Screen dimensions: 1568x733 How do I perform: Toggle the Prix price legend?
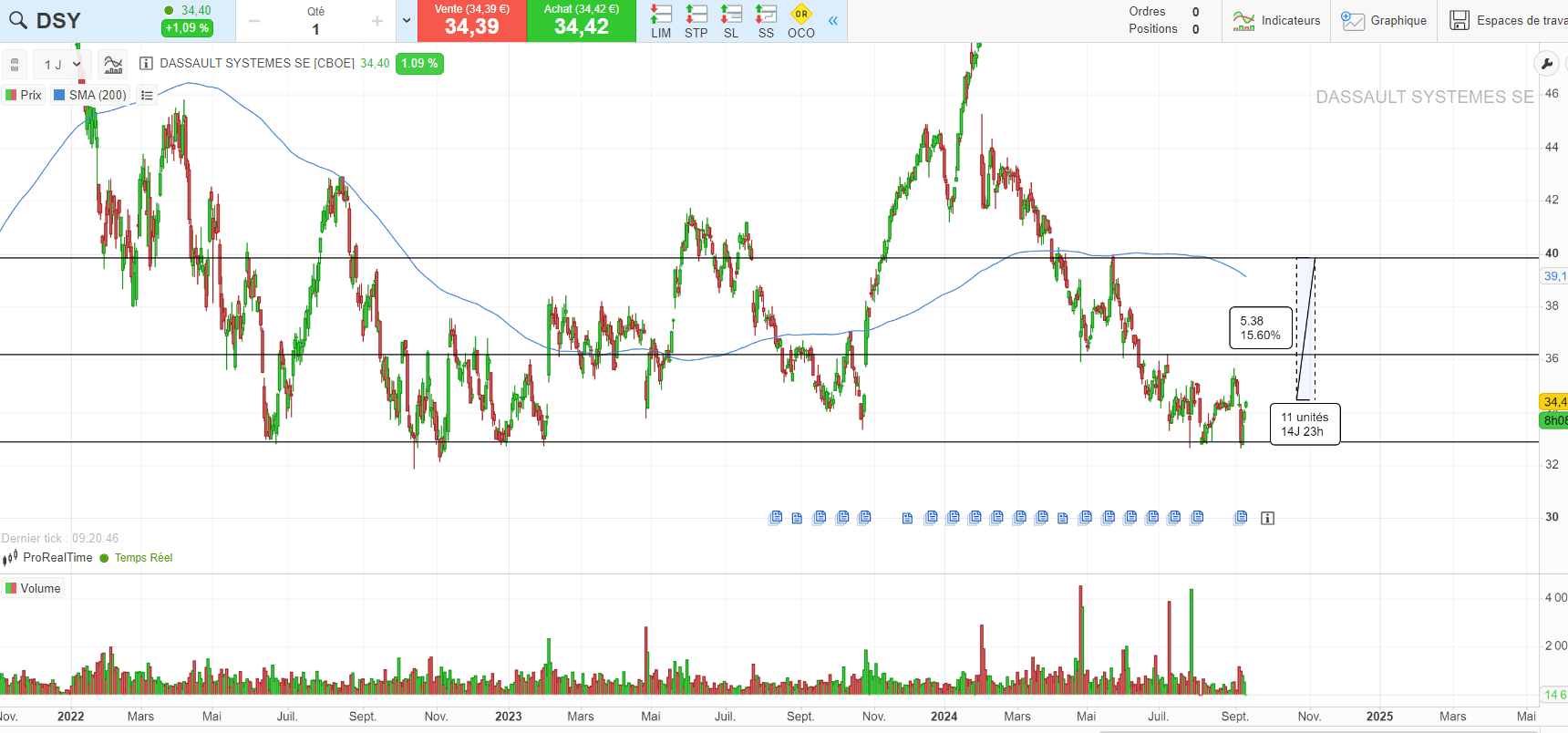pos(24,95)
